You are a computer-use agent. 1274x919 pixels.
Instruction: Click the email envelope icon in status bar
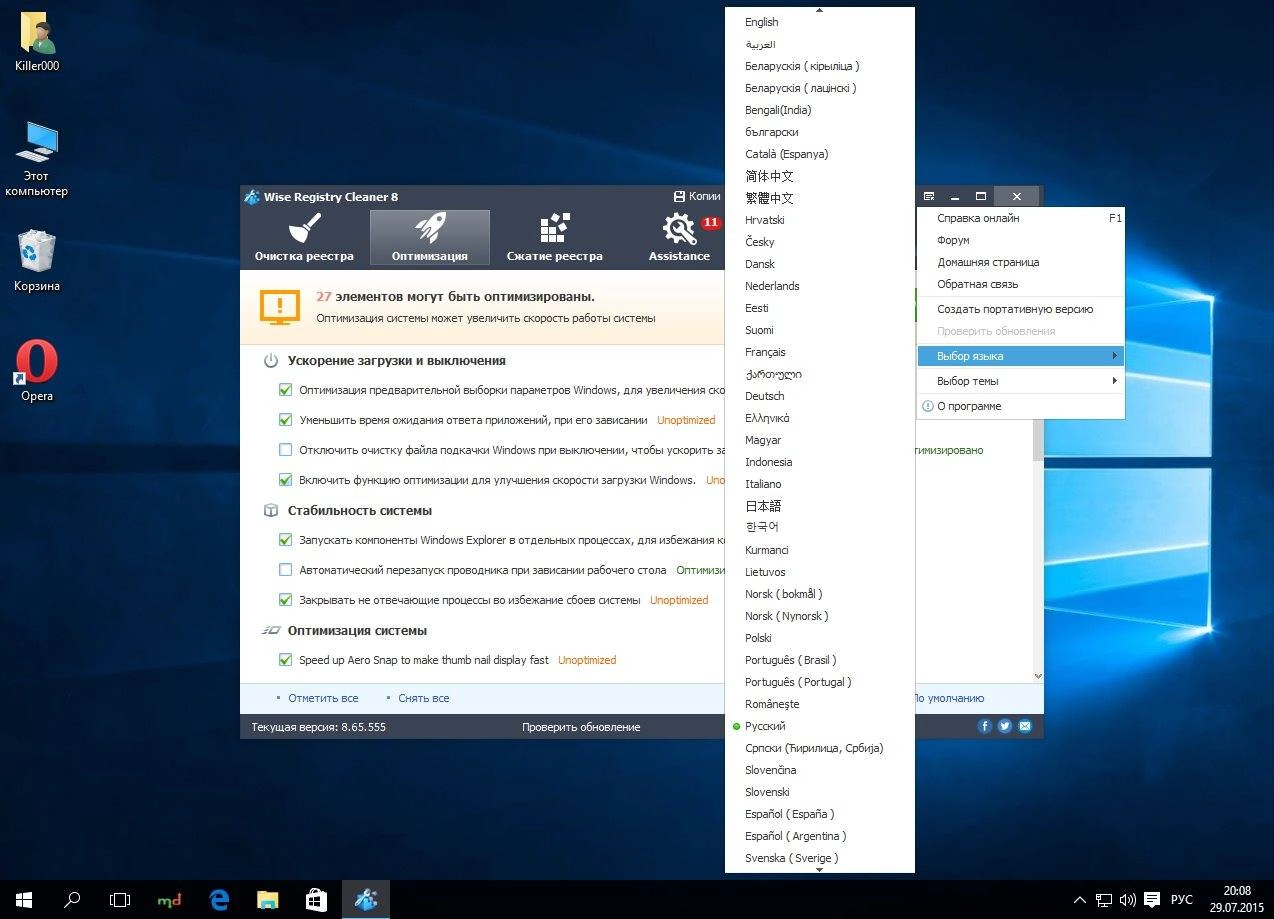[1025, 726]
